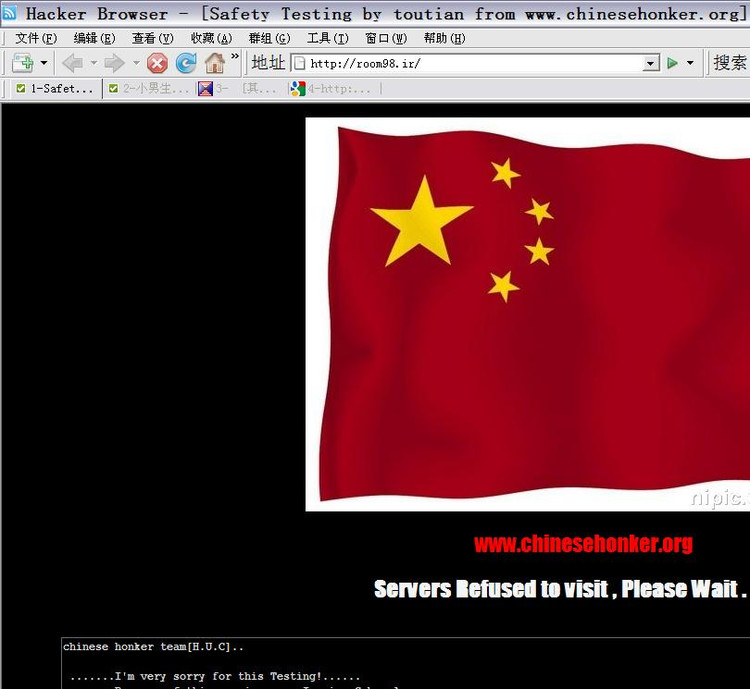Refresh the page with the blue reload icon
The height and width of the screenshot is (689, 750).
point(186,63)
